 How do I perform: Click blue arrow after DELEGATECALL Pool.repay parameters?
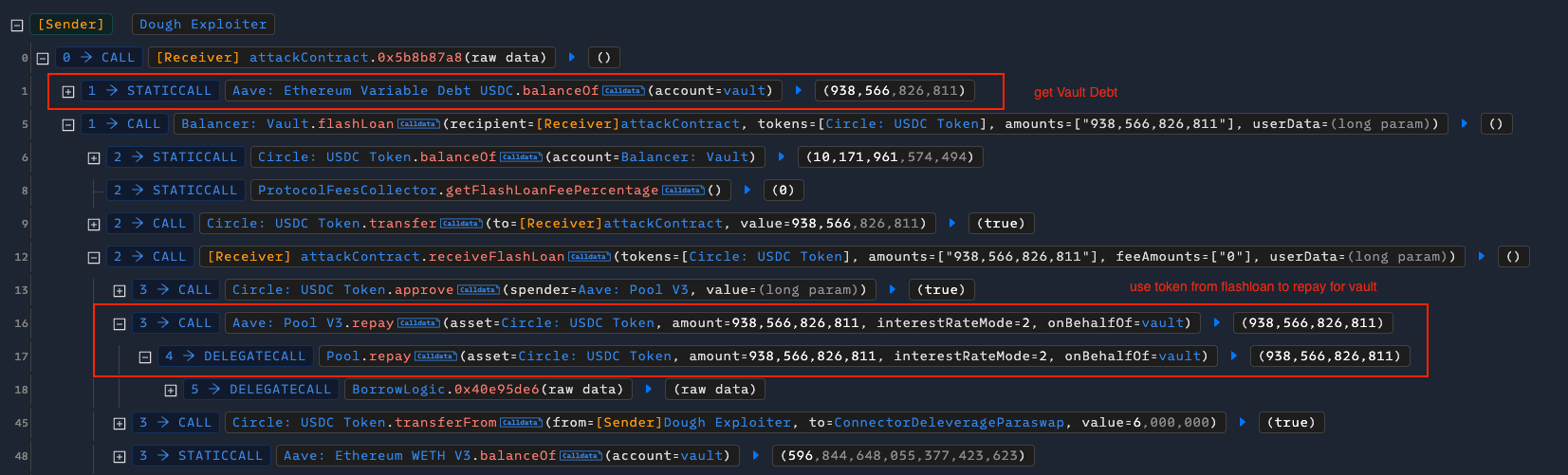(1234, 356)
